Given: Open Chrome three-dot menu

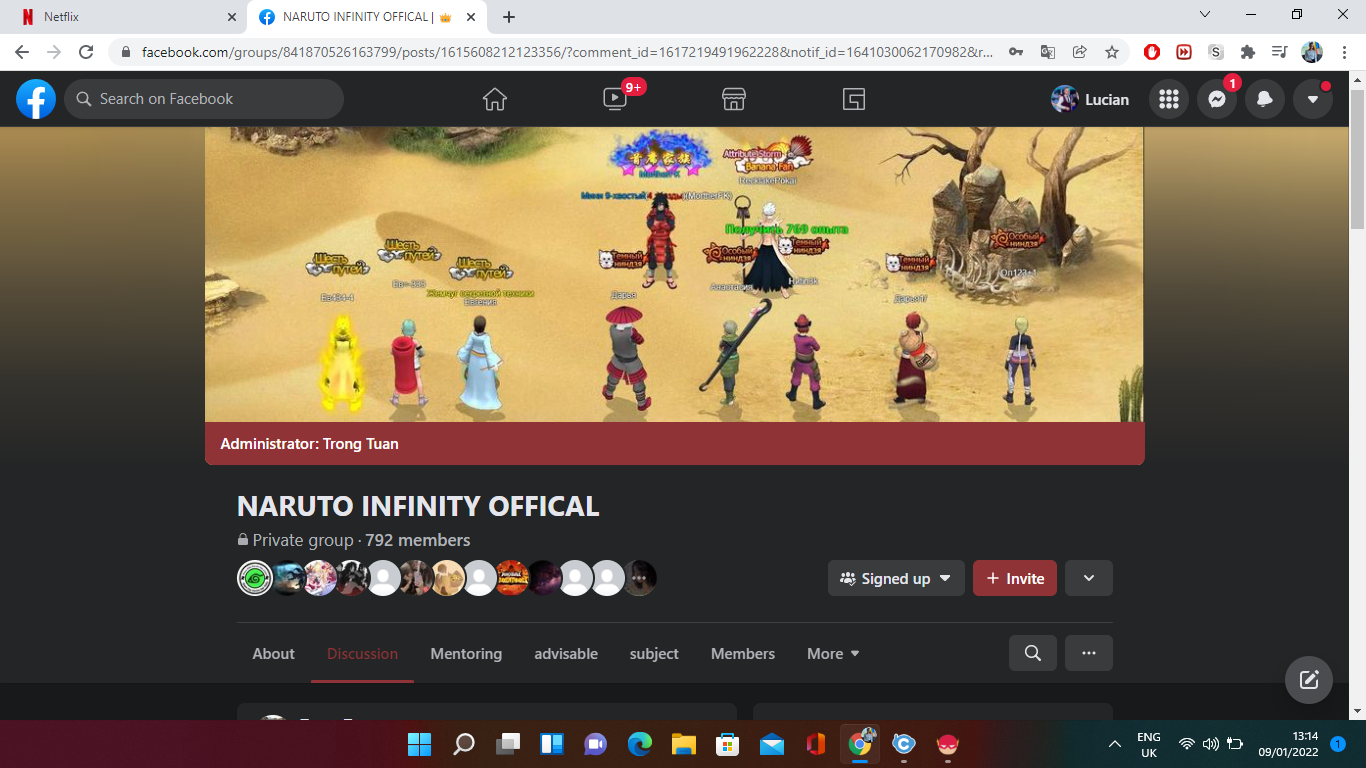Looking at the screenshot, I should (x=1343, y=52).
